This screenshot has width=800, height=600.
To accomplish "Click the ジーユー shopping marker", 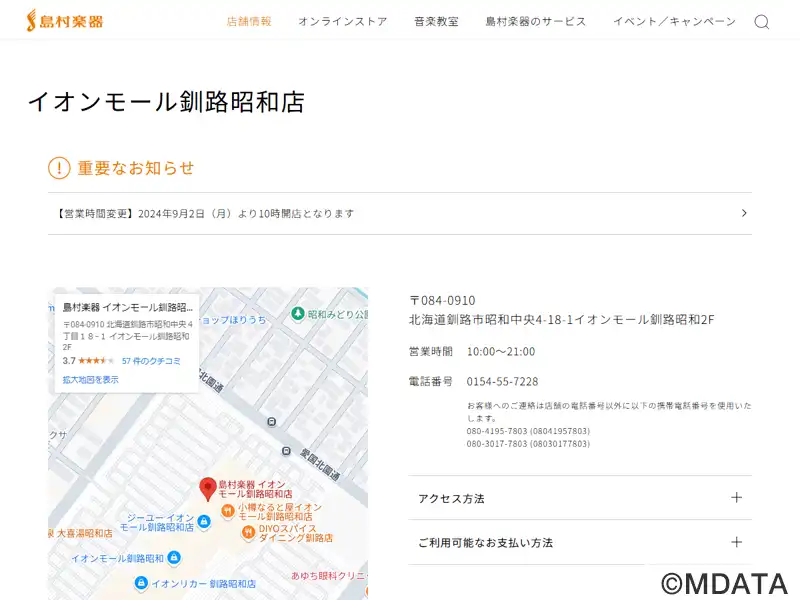I will [x=204, y=521].
